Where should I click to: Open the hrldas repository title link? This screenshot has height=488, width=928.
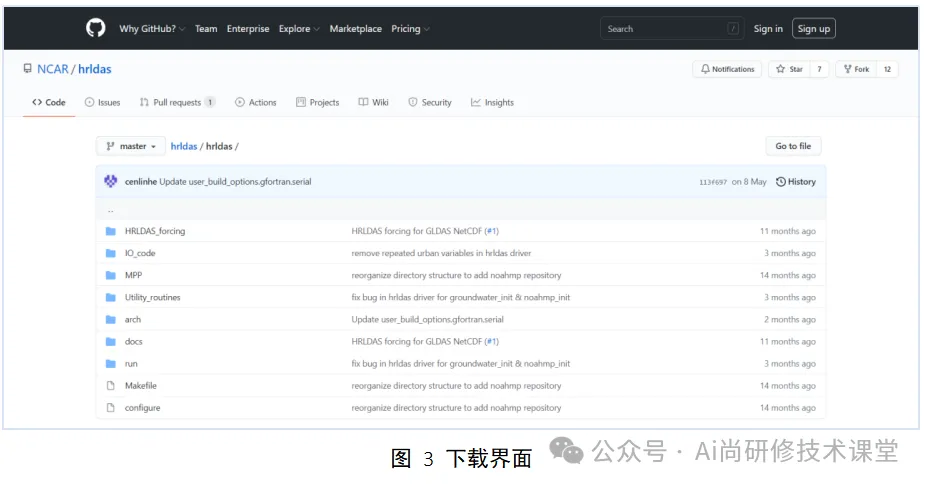95,69
